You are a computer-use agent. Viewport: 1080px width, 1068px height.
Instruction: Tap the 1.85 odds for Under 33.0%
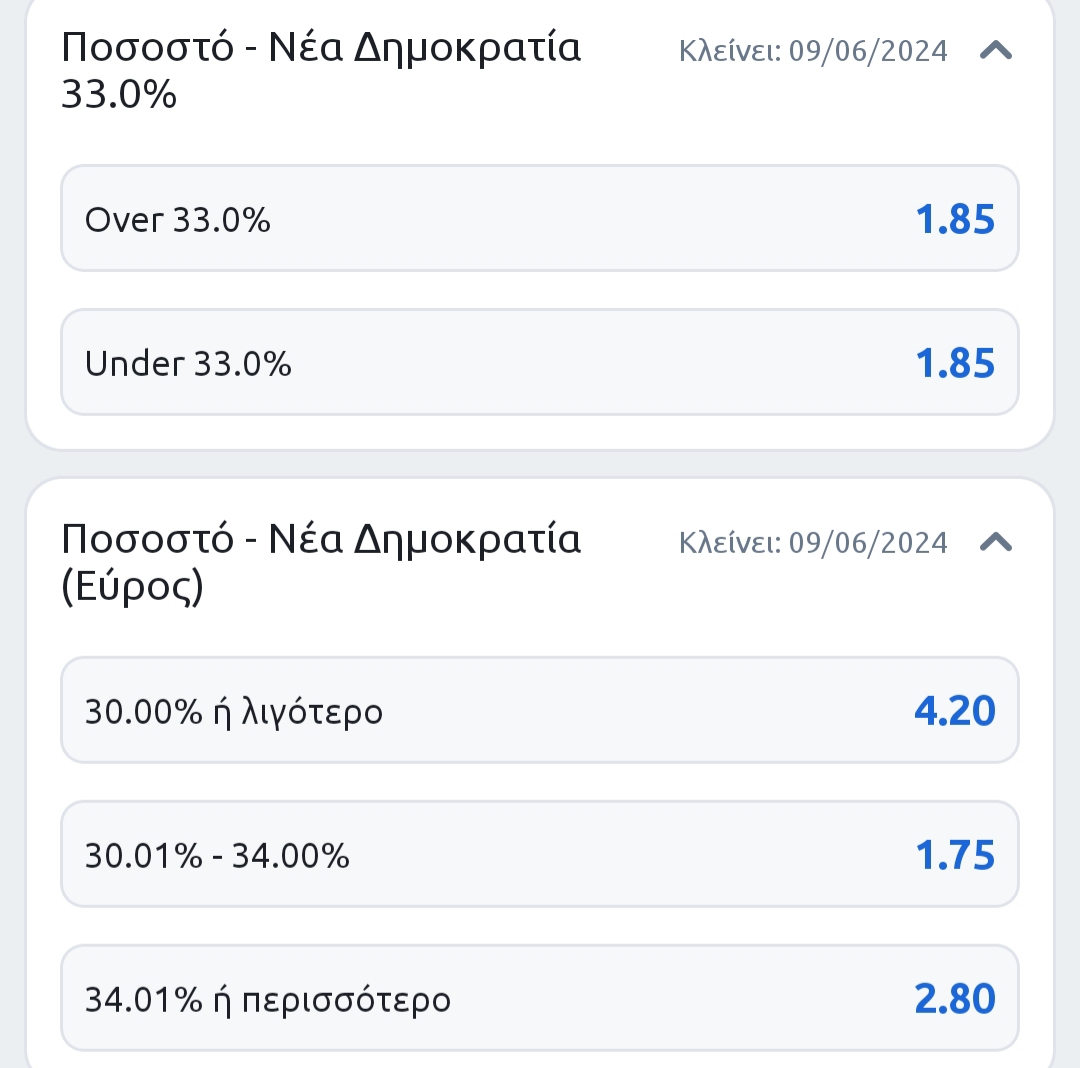click(955, 363)
